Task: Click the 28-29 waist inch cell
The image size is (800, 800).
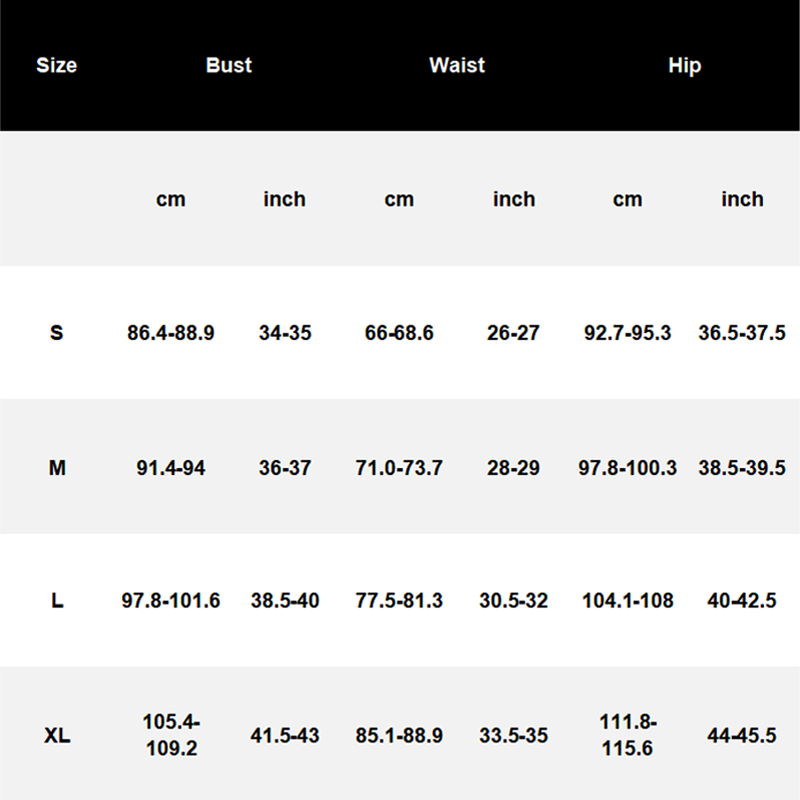Action: (x=513, y=467)
